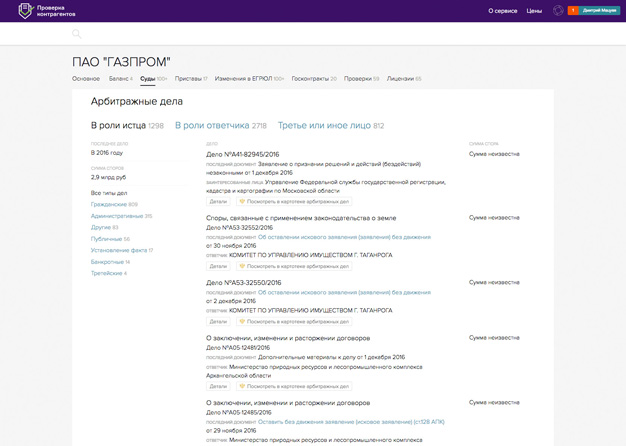Viewport: 626px width, 446px height.
Task: View case А53-32552/2016 in картотека арбитражных дел
Action: point(296,266)
